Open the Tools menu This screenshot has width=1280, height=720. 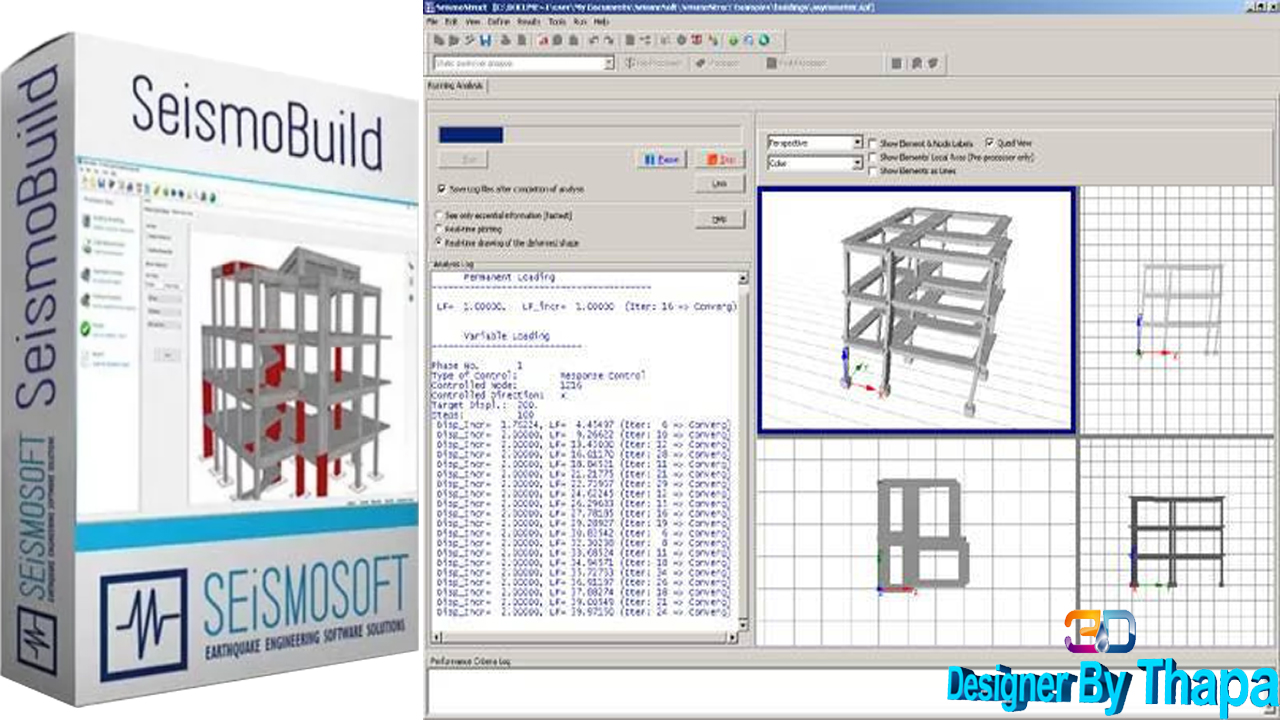557,21
